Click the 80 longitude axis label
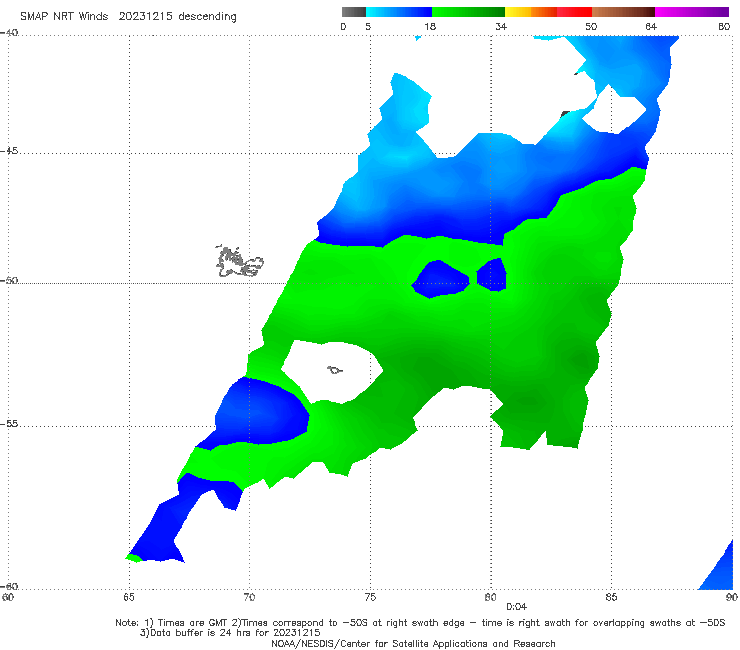The height and width of the screenshot is (650, 740). coord(490,597)
